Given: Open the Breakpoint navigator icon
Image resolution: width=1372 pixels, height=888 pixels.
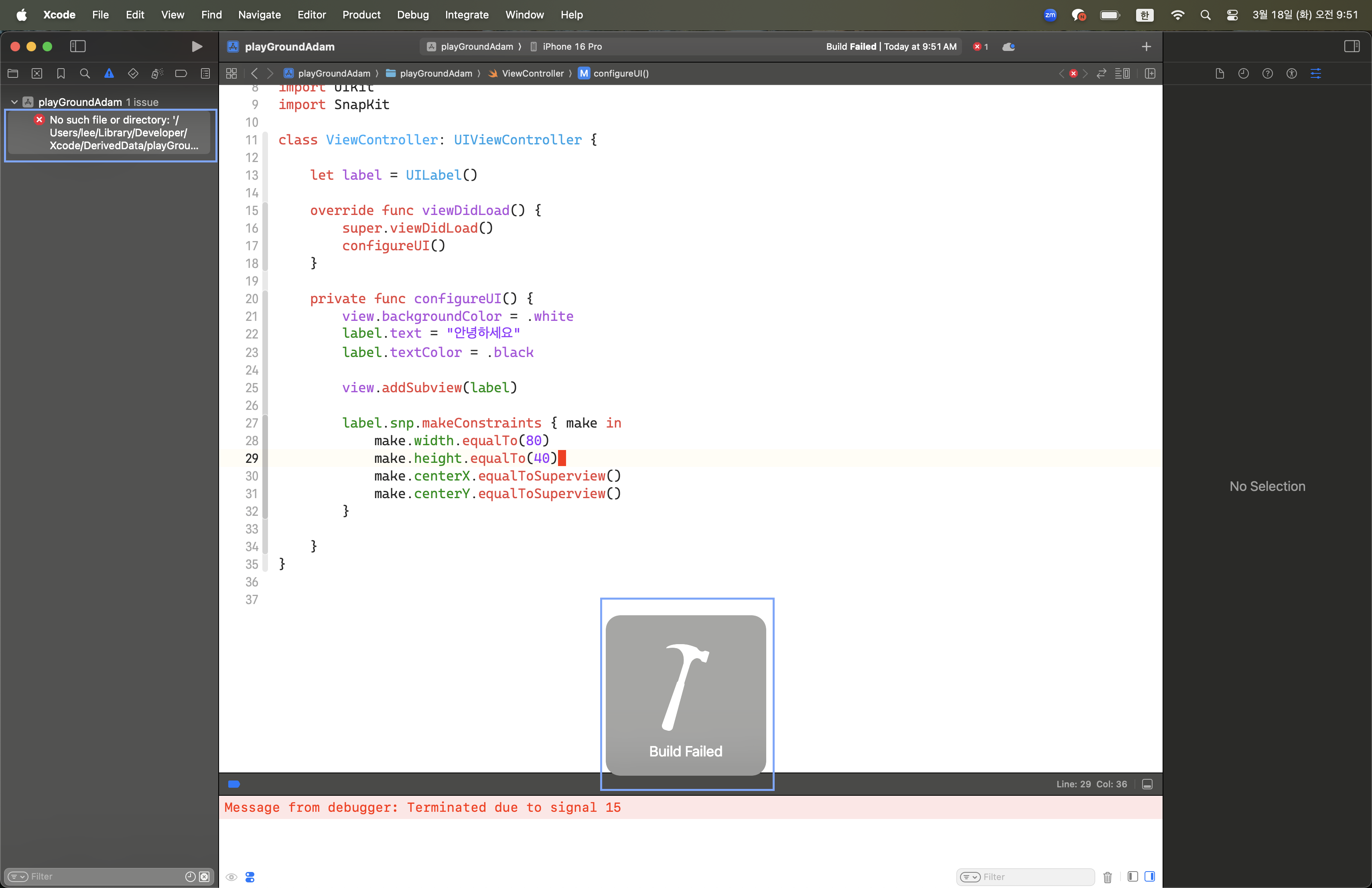Looking at the screenshot, I should 181,73.
